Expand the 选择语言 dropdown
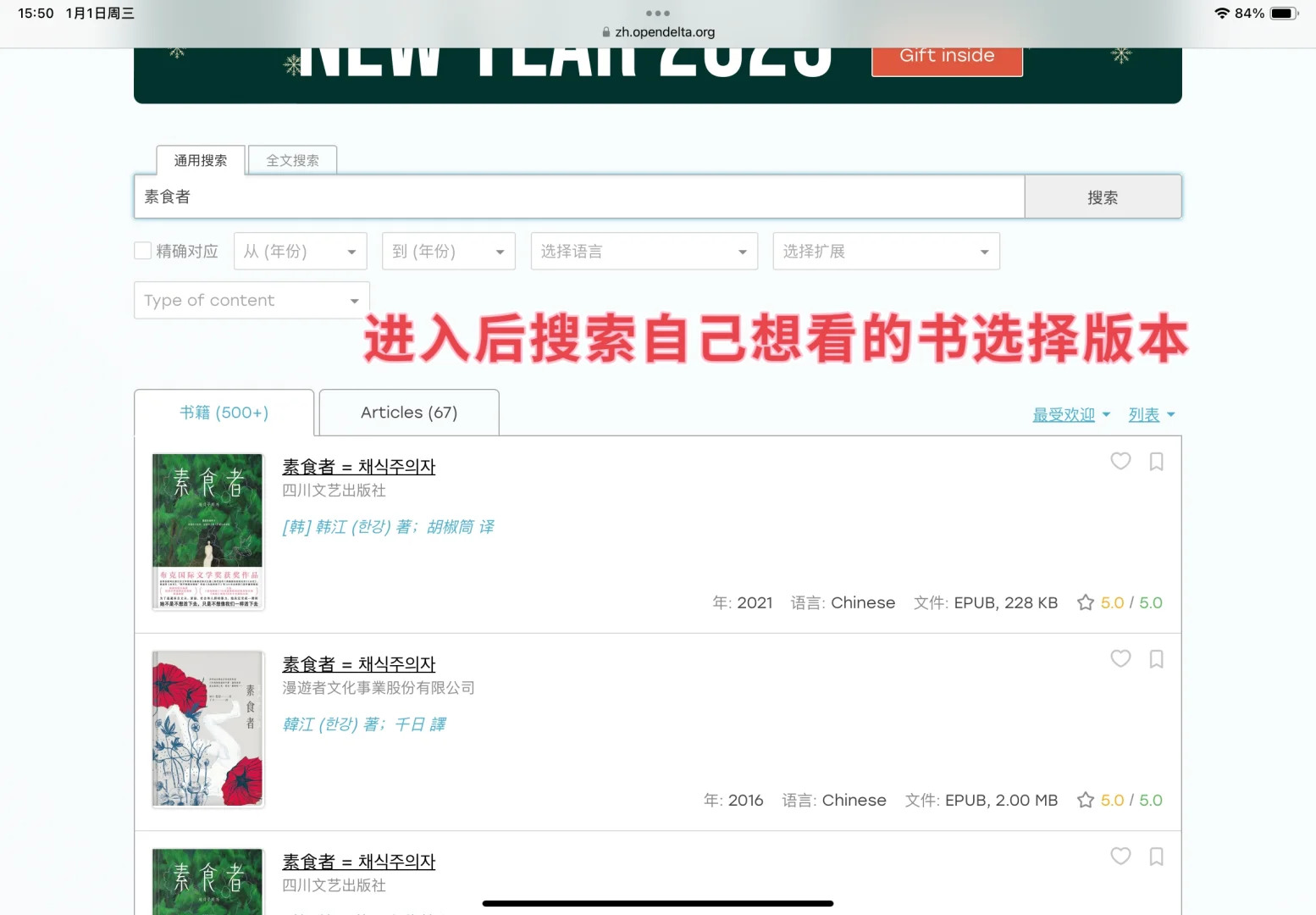 [x=644, y=251]
